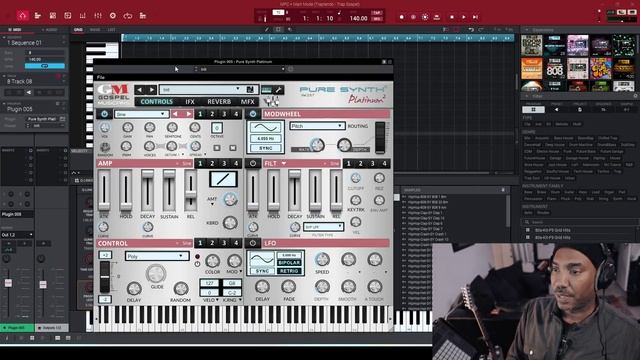This screenshot has width=640, height=360.
Task: Open the MPC channel mixer icon
Action: 98,16
